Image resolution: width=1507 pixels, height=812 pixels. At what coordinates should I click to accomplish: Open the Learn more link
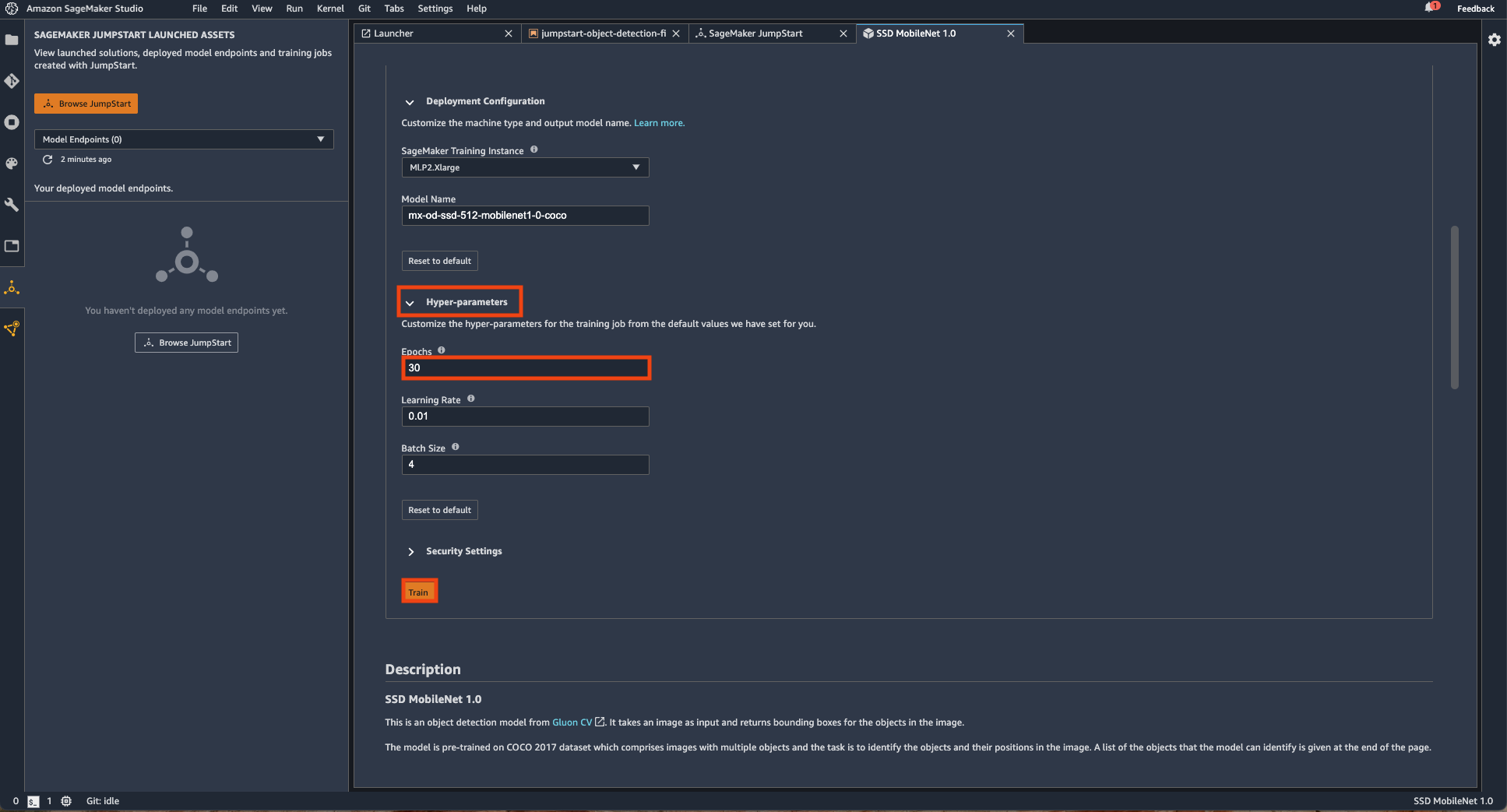pyautogui.click(x=660, y=123)
